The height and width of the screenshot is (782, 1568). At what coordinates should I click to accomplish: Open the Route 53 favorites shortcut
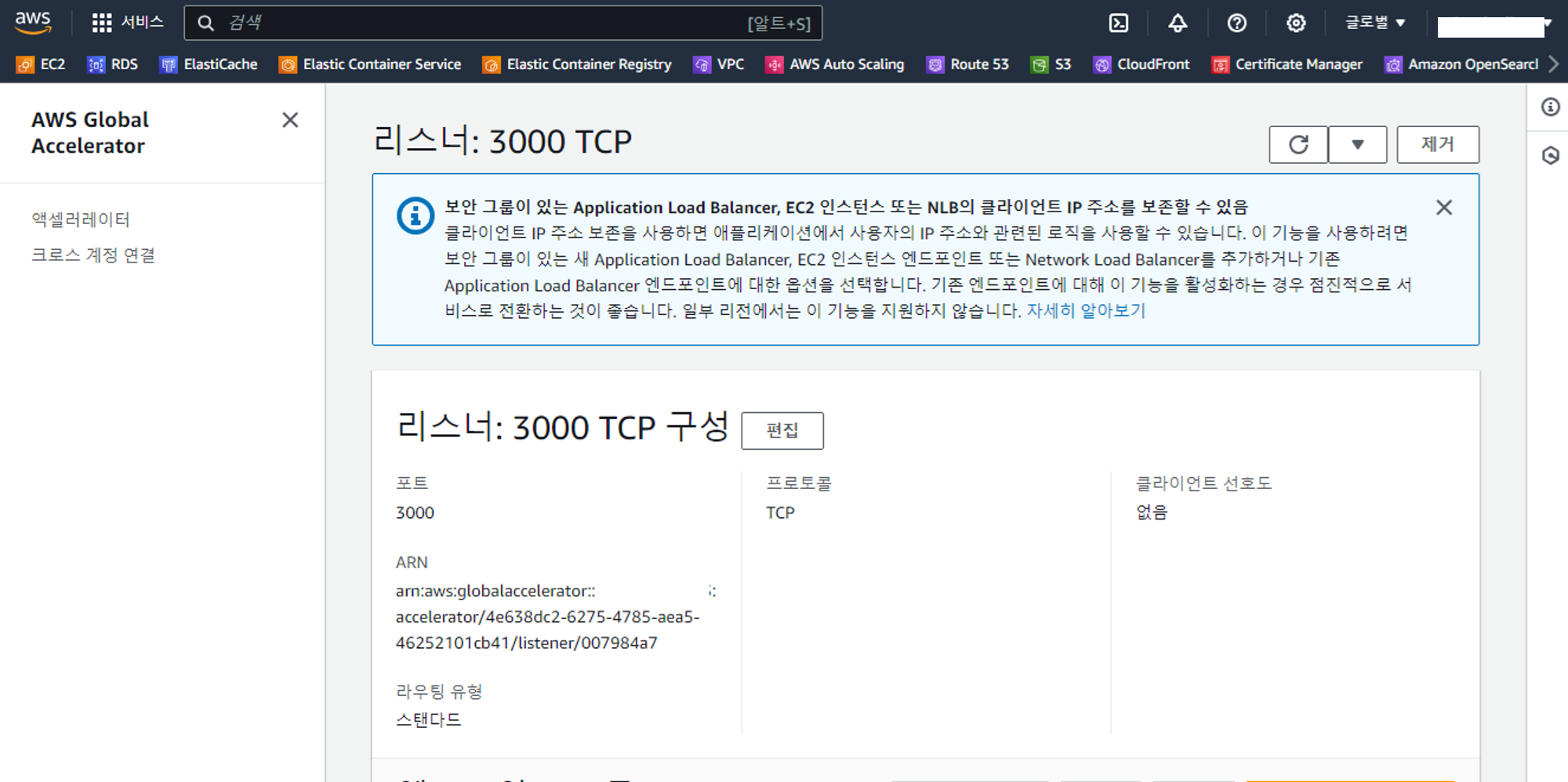click(x=967, y=64)
